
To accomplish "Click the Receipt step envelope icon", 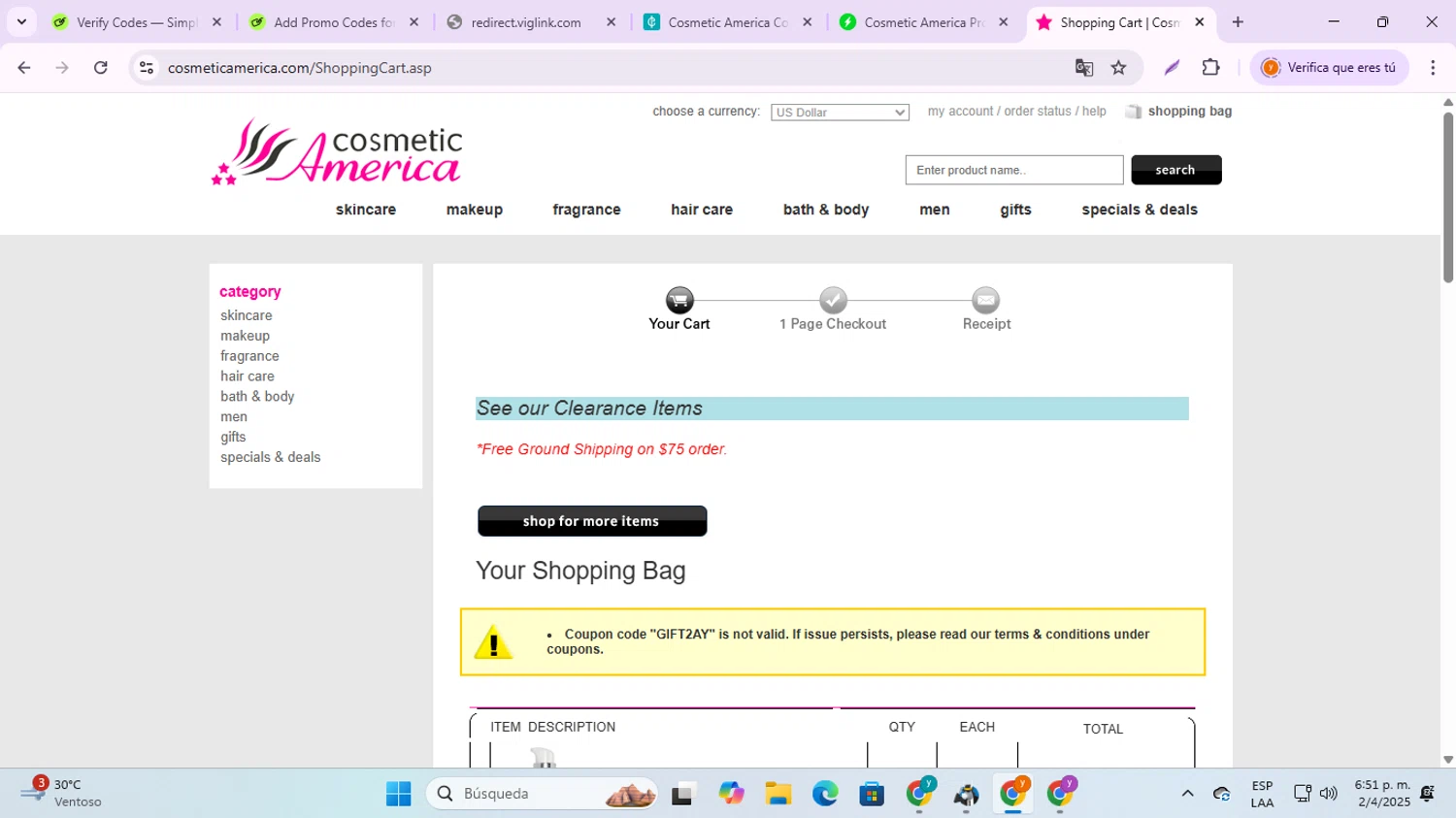I will pos(985,300).
